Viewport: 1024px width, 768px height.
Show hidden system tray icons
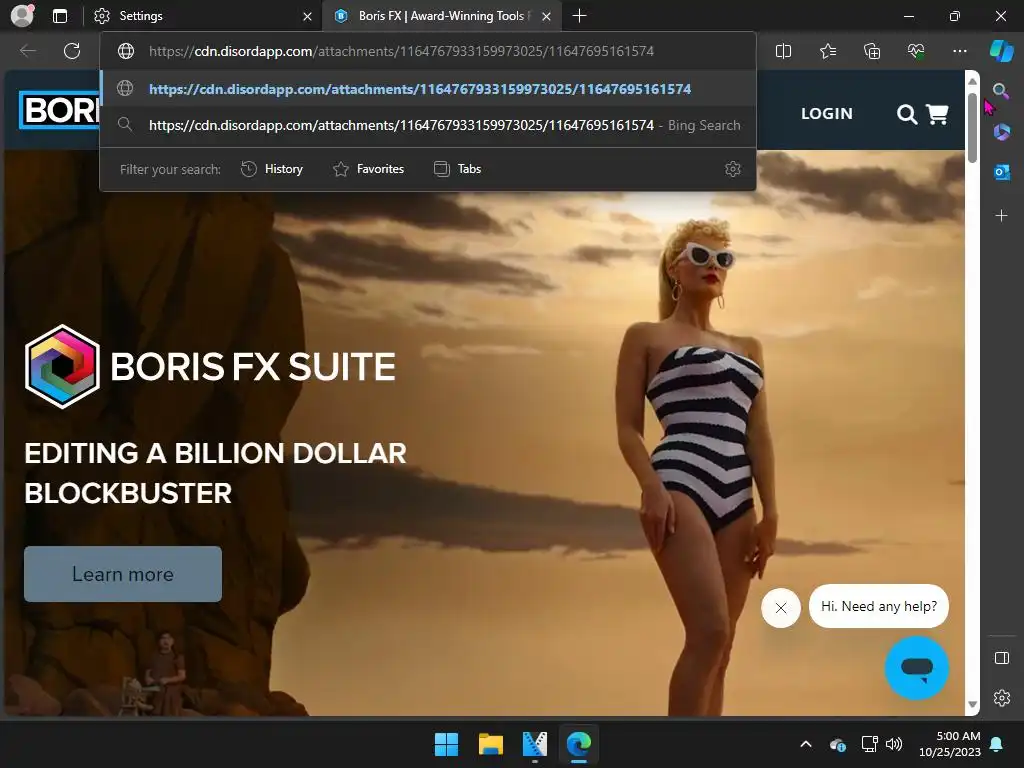806,744
